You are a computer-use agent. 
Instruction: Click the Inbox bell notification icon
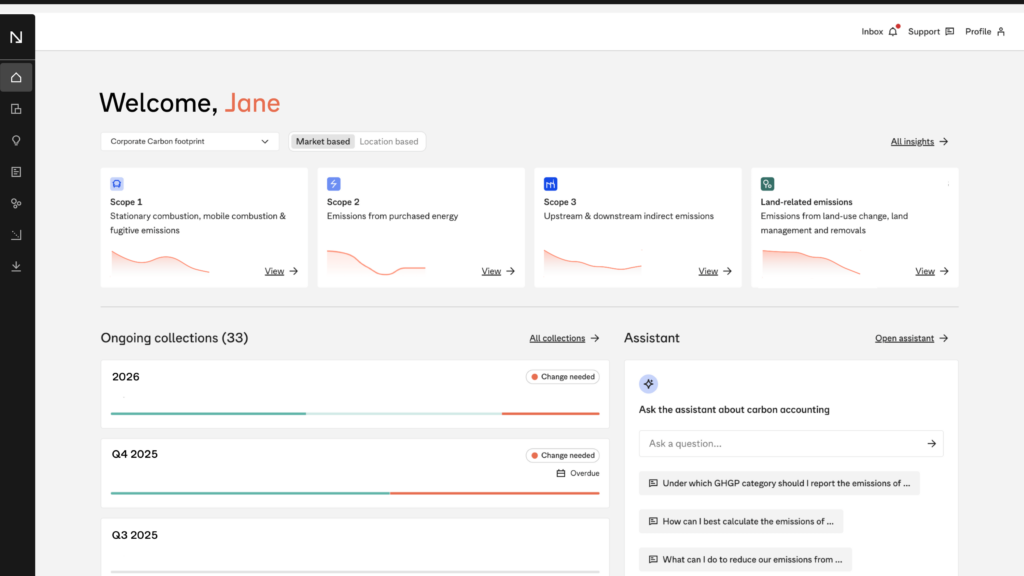click(x=893, y=32)
